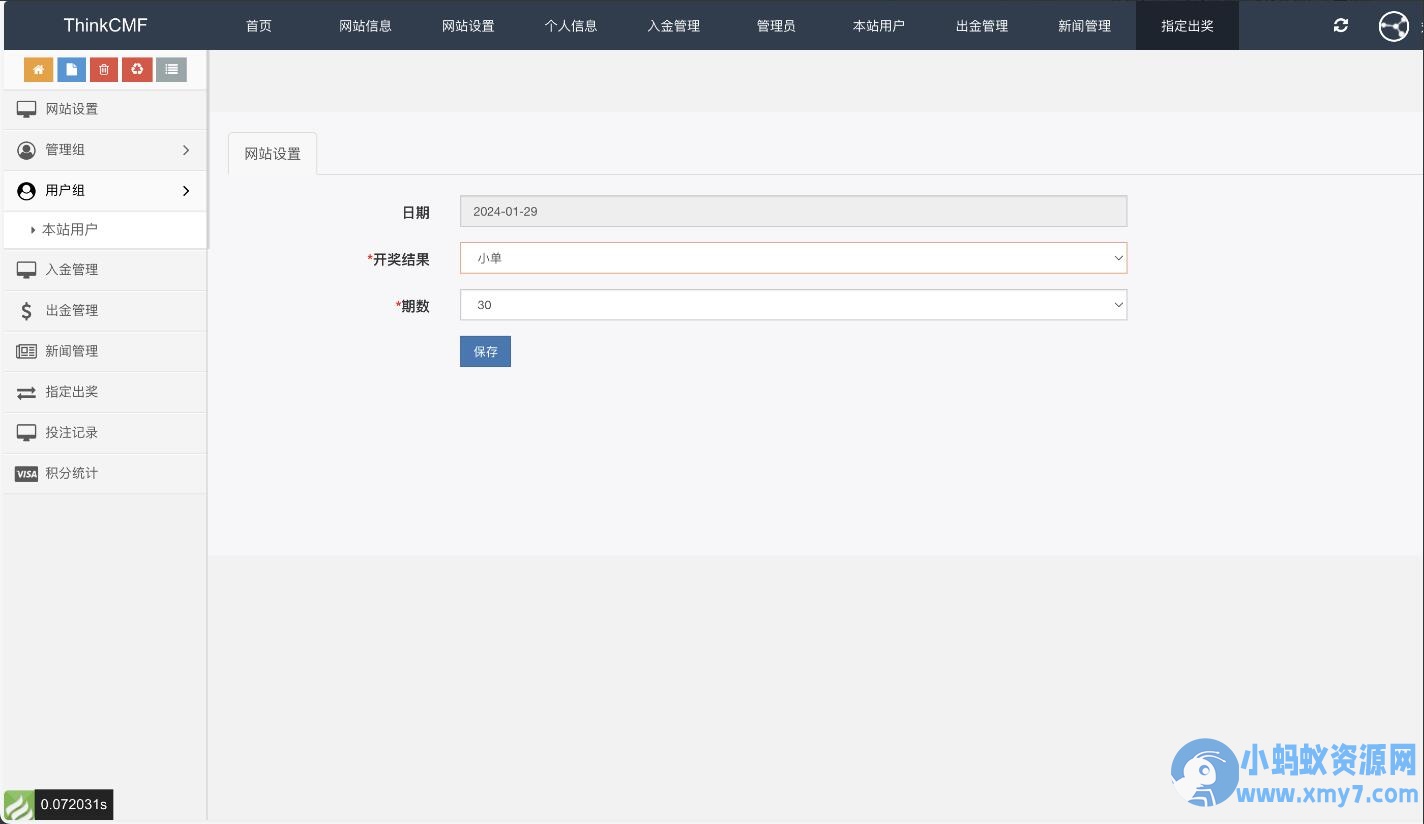Open 个人信息 in top navigation
This screenshot has width=1424, height=824.
point(571,26)
